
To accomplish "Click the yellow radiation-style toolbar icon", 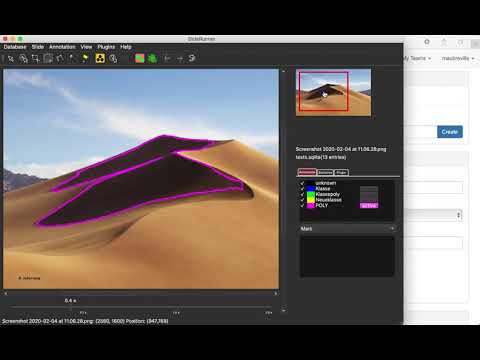I will (x=100, y=58).
